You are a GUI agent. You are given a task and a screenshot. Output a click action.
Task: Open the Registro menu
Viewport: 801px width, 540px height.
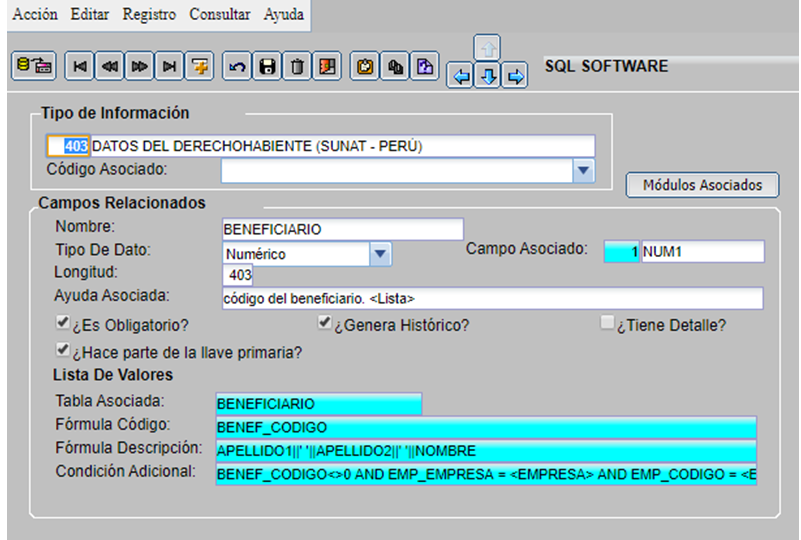[x=149, y=15]
